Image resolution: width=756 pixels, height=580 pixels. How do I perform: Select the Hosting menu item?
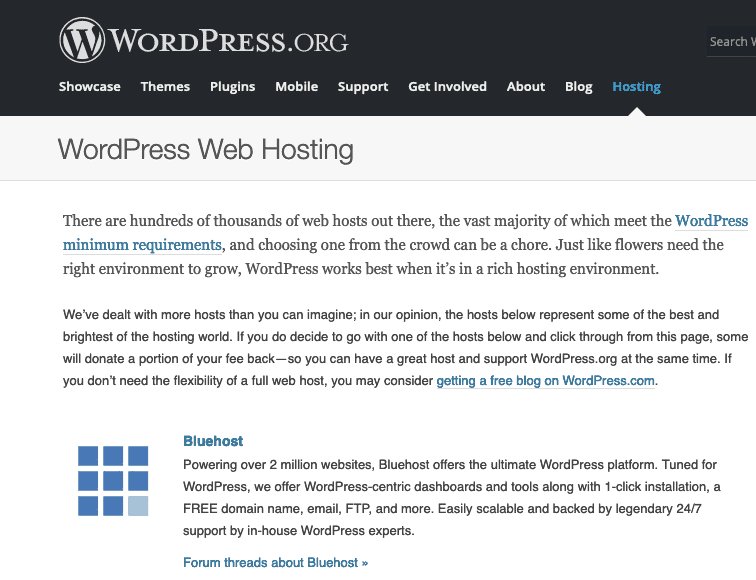(636, 87)
